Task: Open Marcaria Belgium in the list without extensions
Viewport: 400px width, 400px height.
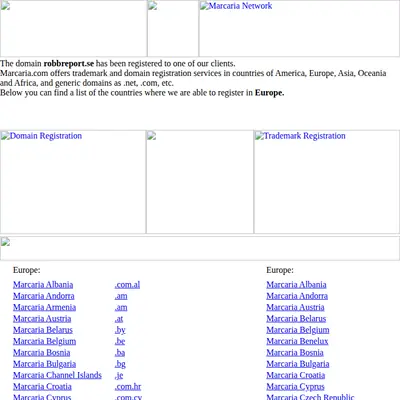Action: [x=298, y=330]
